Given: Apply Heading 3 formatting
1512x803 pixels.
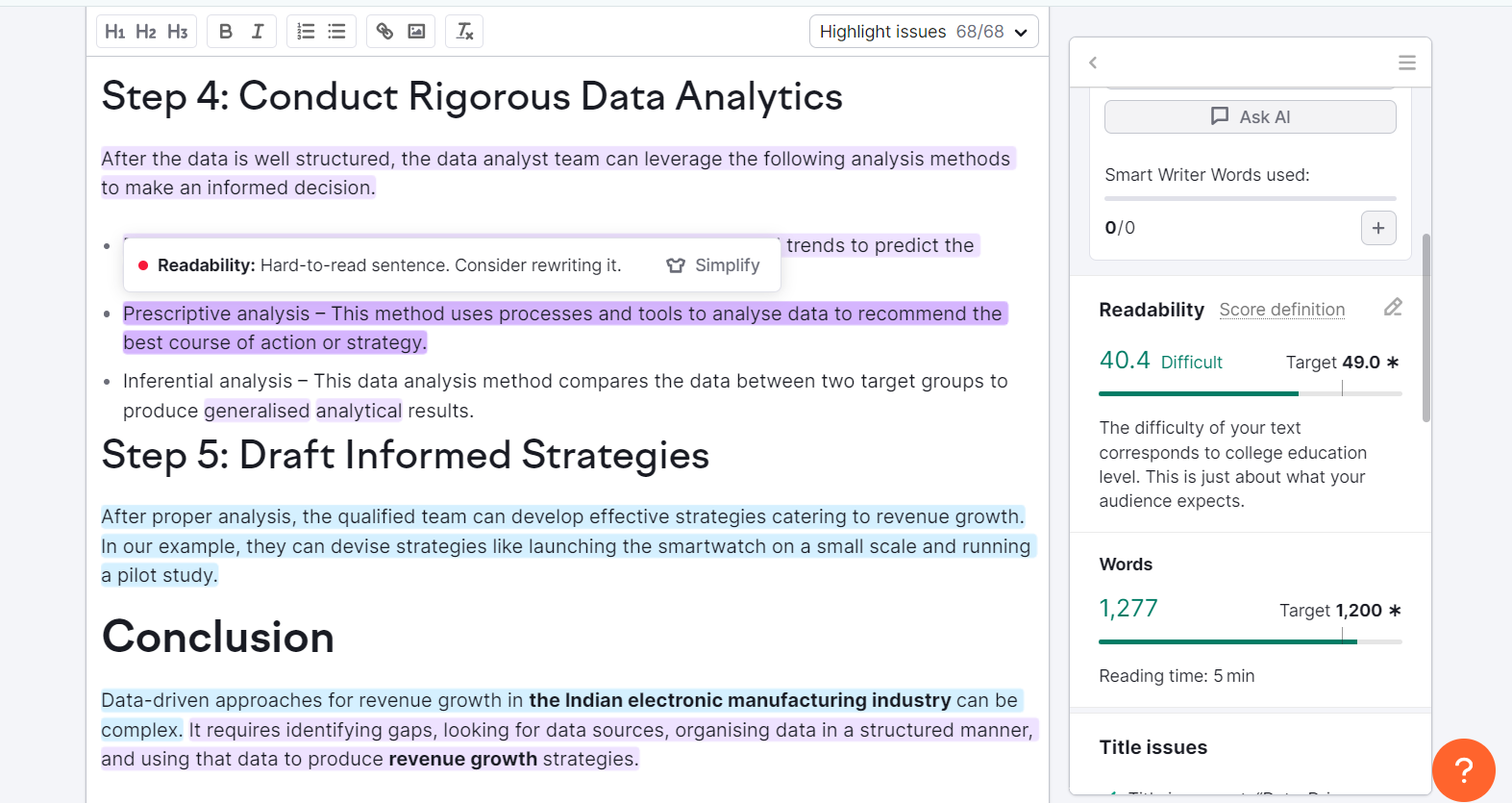Looking at the screenshot, I should 178,32.
